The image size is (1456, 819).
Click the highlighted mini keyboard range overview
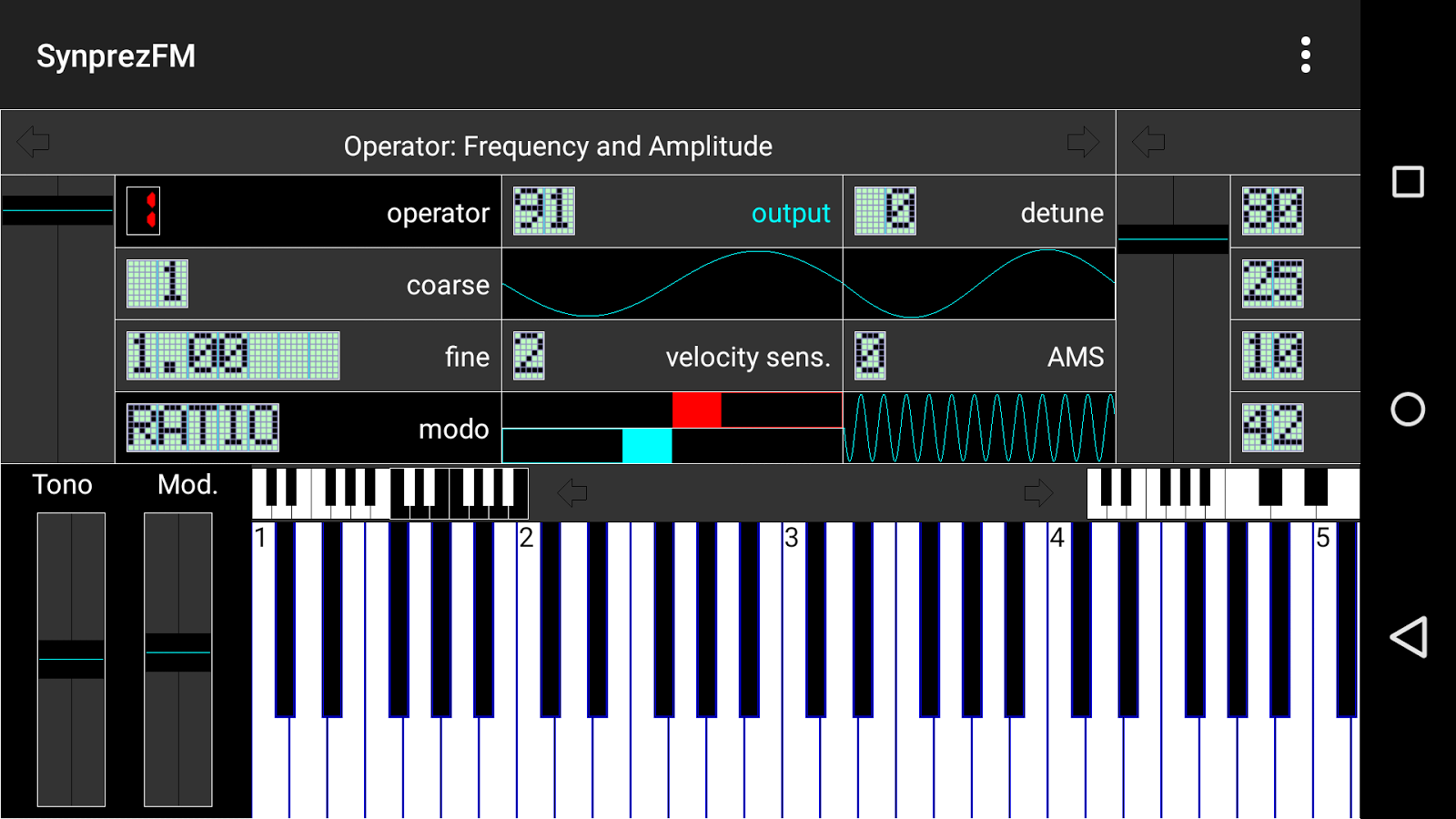coord(460,493)
